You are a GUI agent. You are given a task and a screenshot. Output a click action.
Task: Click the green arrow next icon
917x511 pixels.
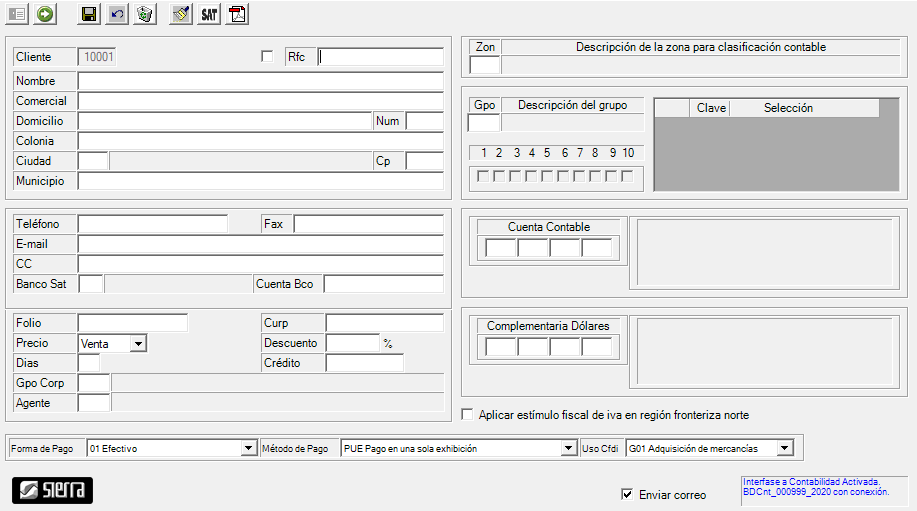(x=46, y=14)
